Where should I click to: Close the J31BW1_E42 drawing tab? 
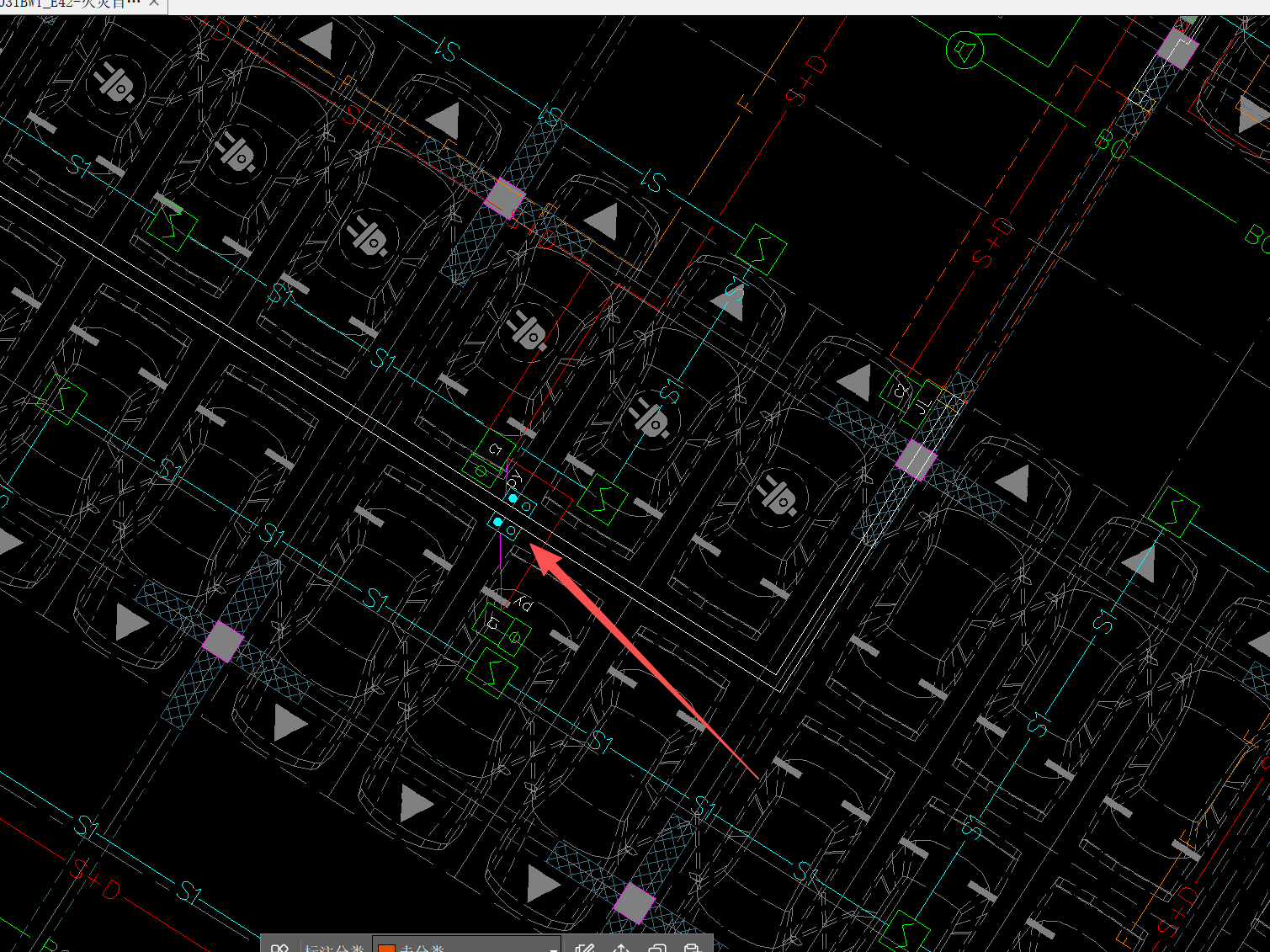[x=154, y=4]
